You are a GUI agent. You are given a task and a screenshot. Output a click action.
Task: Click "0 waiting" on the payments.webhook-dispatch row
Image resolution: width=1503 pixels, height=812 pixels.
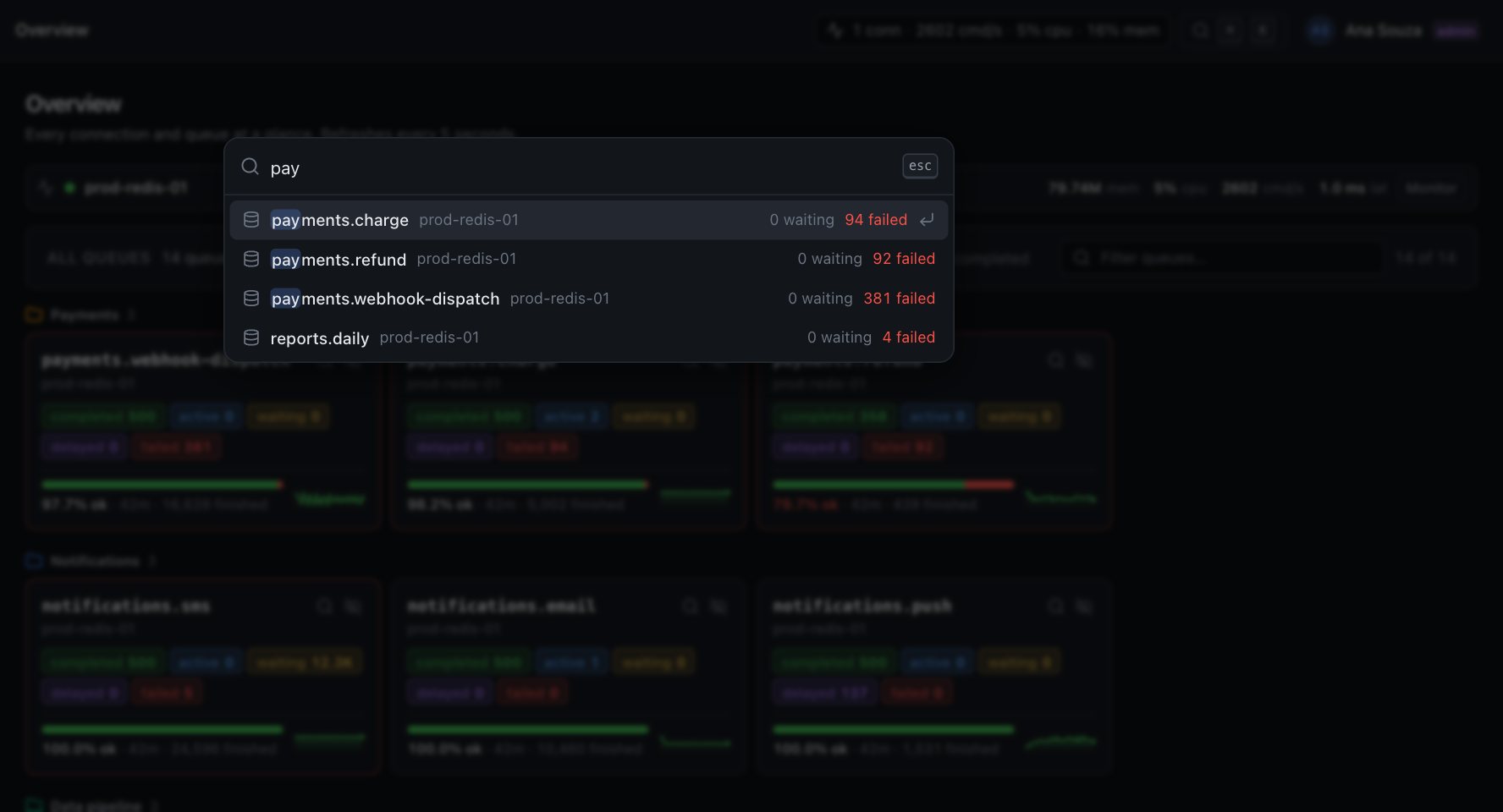(820, 299)
